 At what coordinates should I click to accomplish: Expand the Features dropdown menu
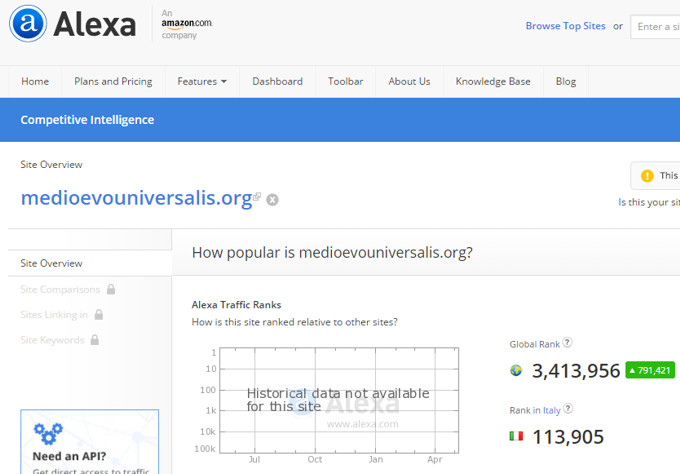point(202,82)
